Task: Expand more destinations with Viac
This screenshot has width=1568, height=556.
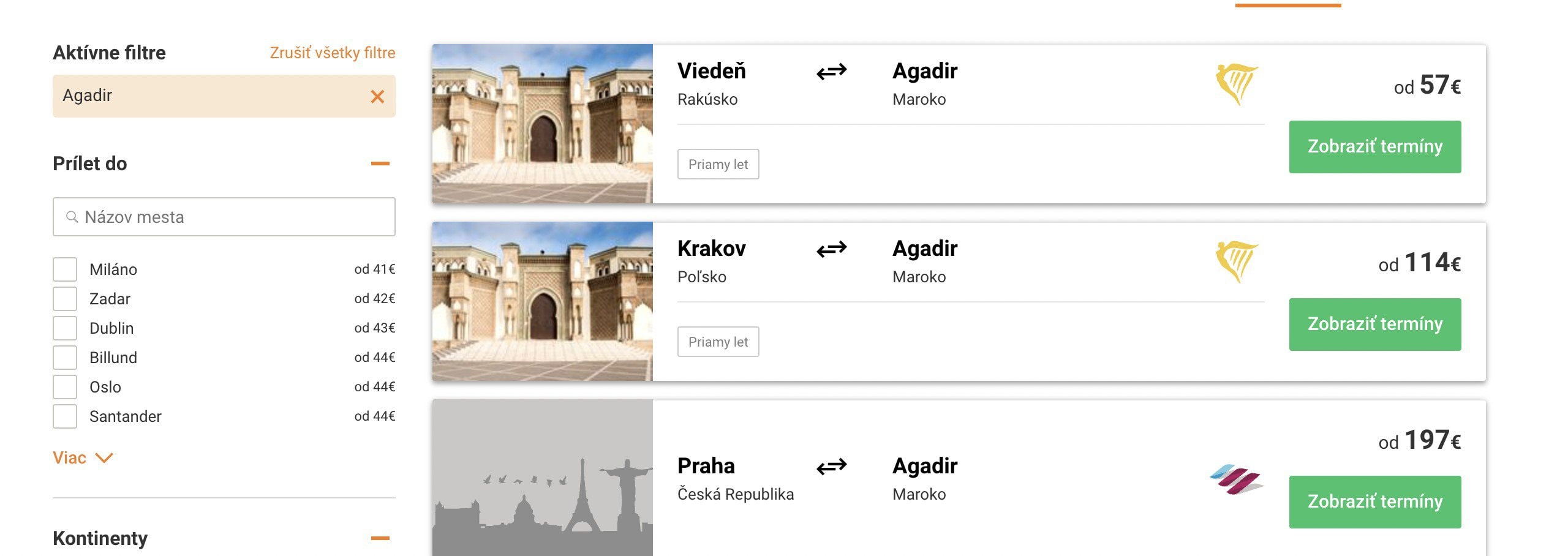Action: click(x=83, y=458)
